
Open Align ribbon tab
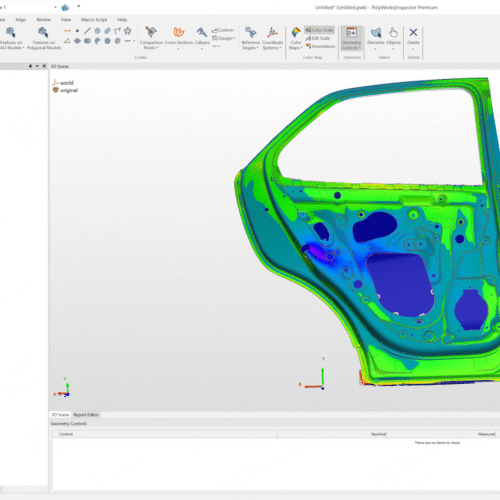(21, 20)
